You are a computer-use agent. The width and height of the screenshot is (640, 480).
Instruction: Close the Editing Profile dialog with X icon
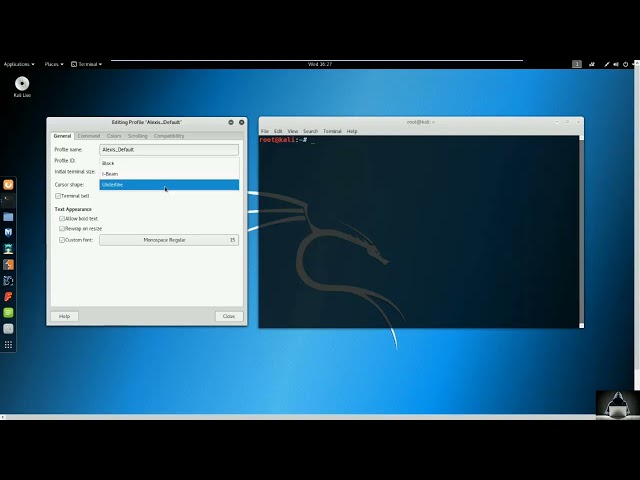[242, 122]
